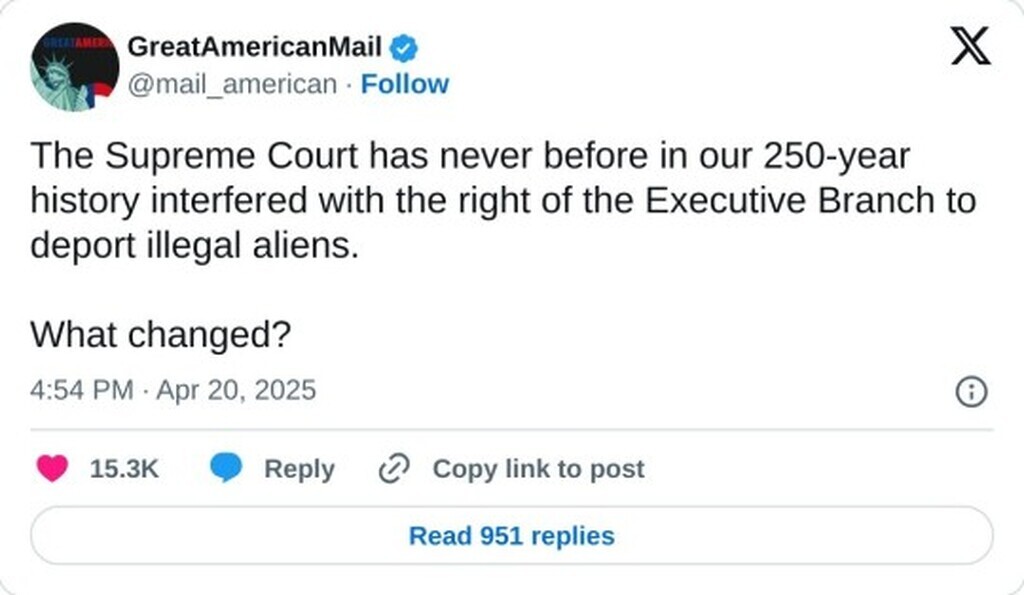The image size is (1024, 595).
Task: Follow the GreatAmericanMail account
Action: pyautogui.click(x=404, y=84)
